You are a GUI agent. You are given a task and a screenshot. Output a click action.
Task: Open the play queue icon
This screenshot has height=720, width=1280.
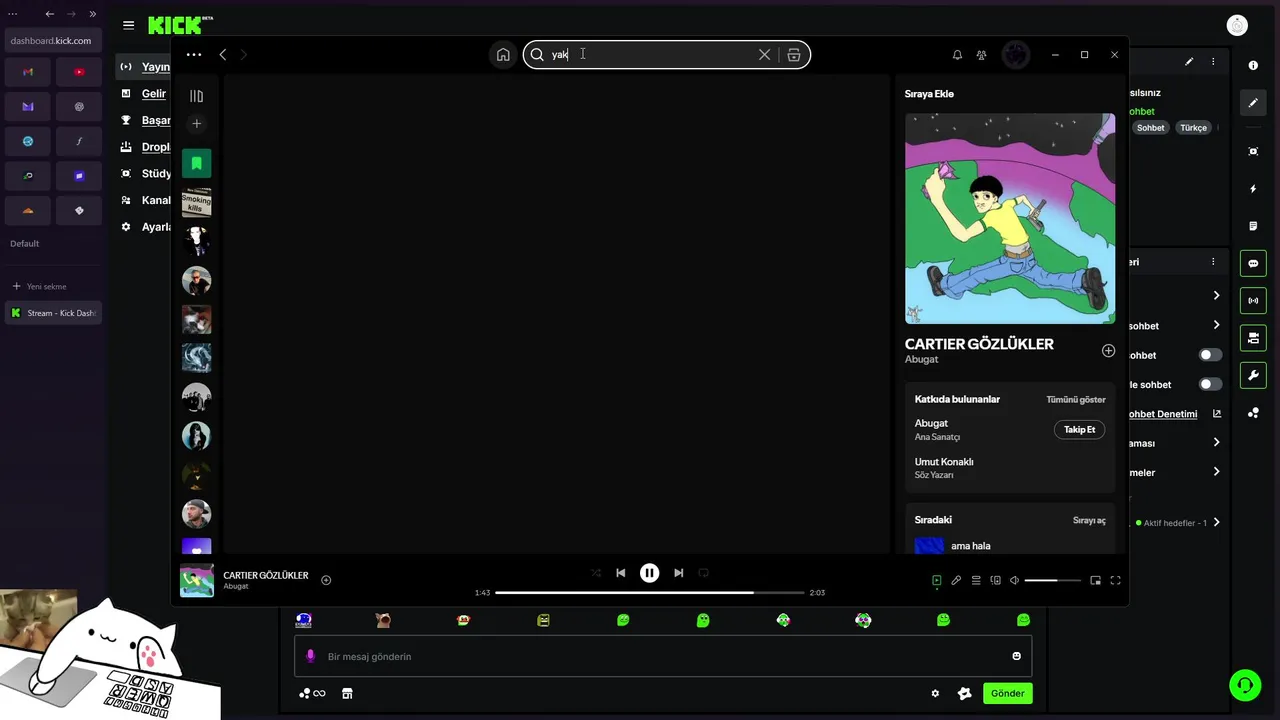[x=976, y=580]
